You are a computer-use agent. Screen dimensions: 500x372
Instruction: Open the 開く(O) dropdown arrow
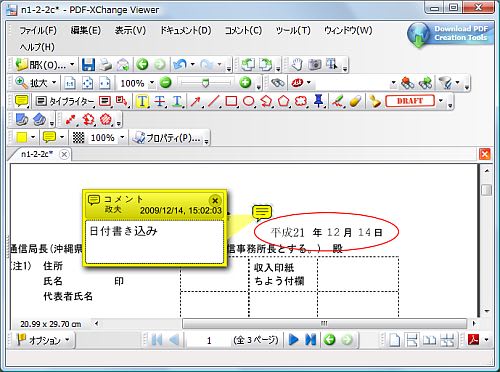(x=72, y=64)
